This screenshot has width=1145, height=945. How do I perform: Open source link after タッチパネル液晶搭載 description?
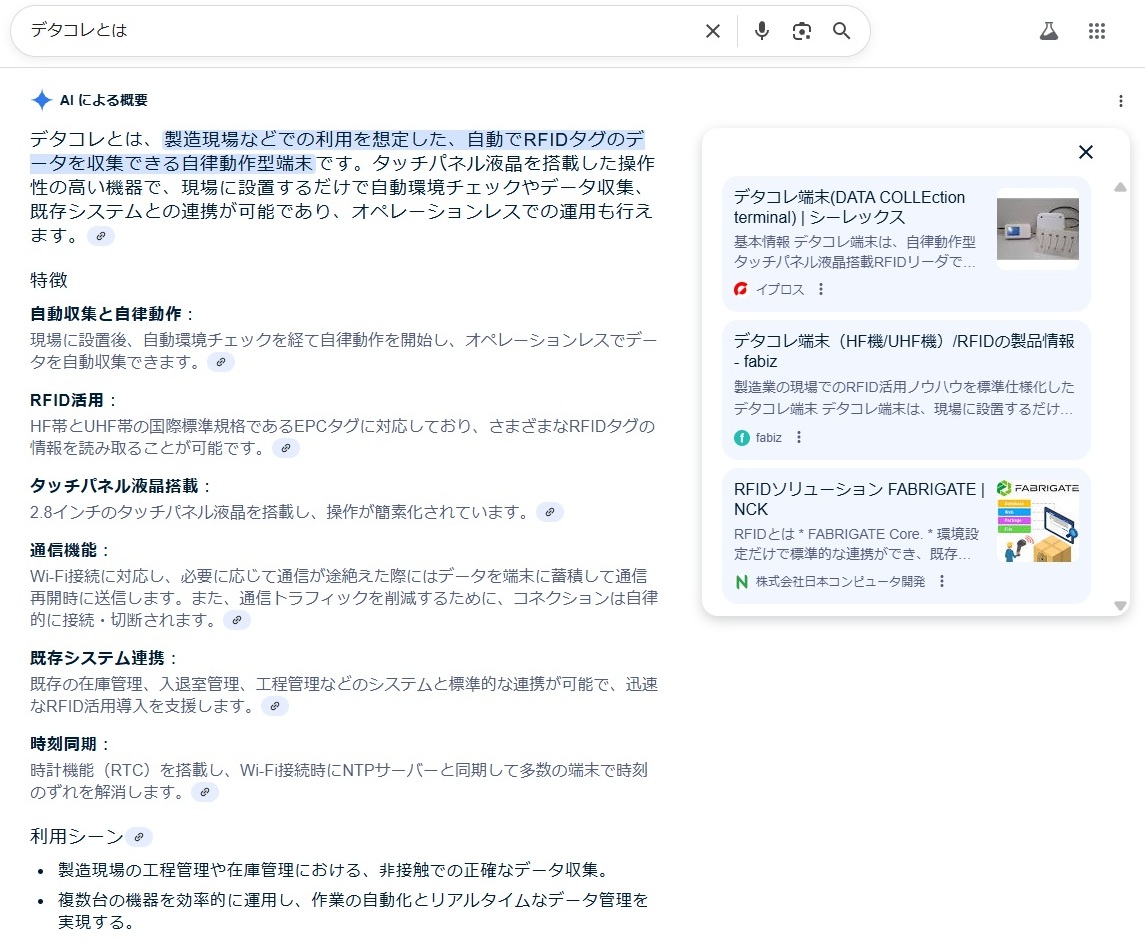pos(550,512)
